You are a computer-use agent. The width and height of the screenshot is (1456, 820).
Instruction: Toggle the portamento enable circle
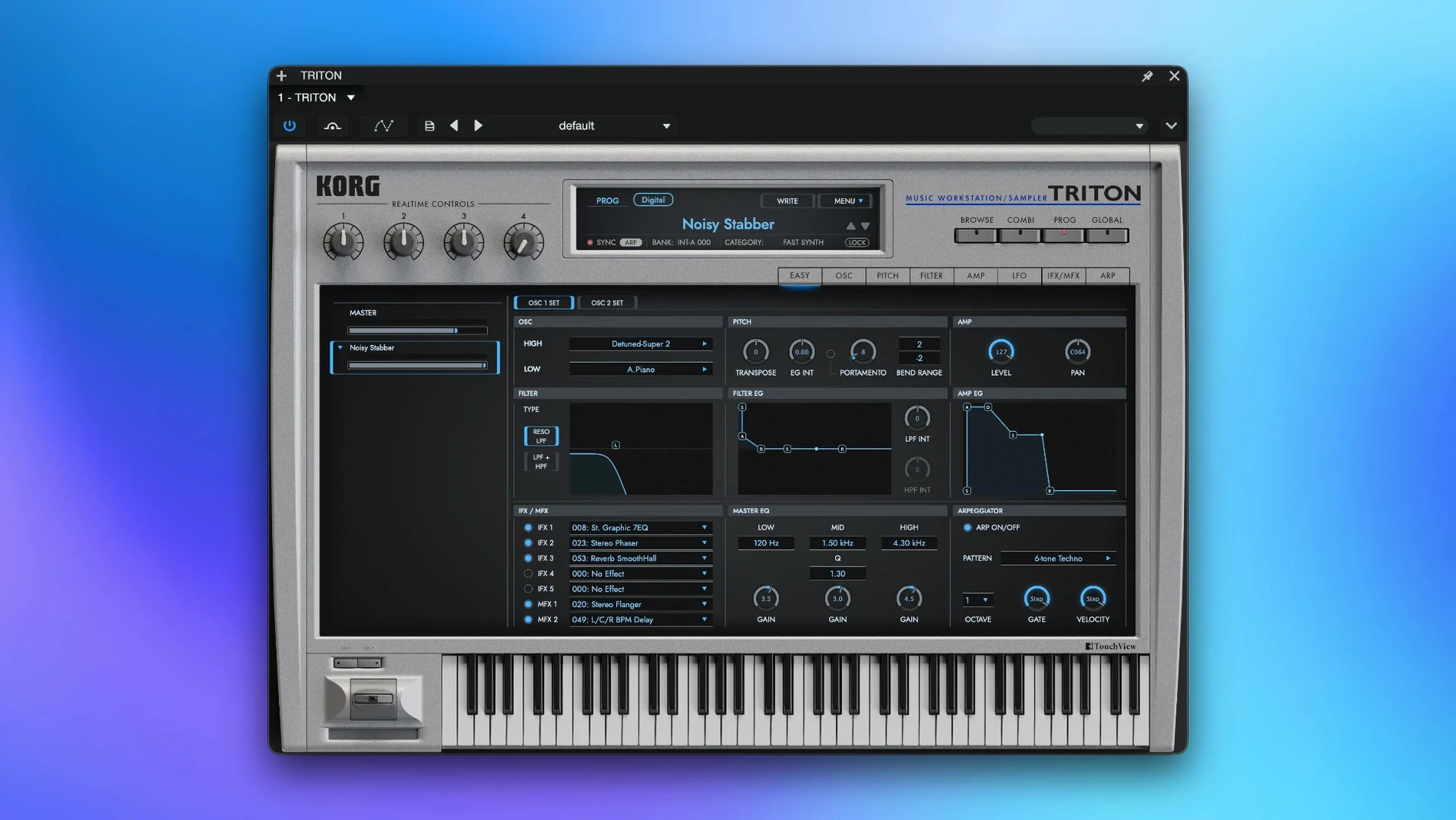(831, 354)
